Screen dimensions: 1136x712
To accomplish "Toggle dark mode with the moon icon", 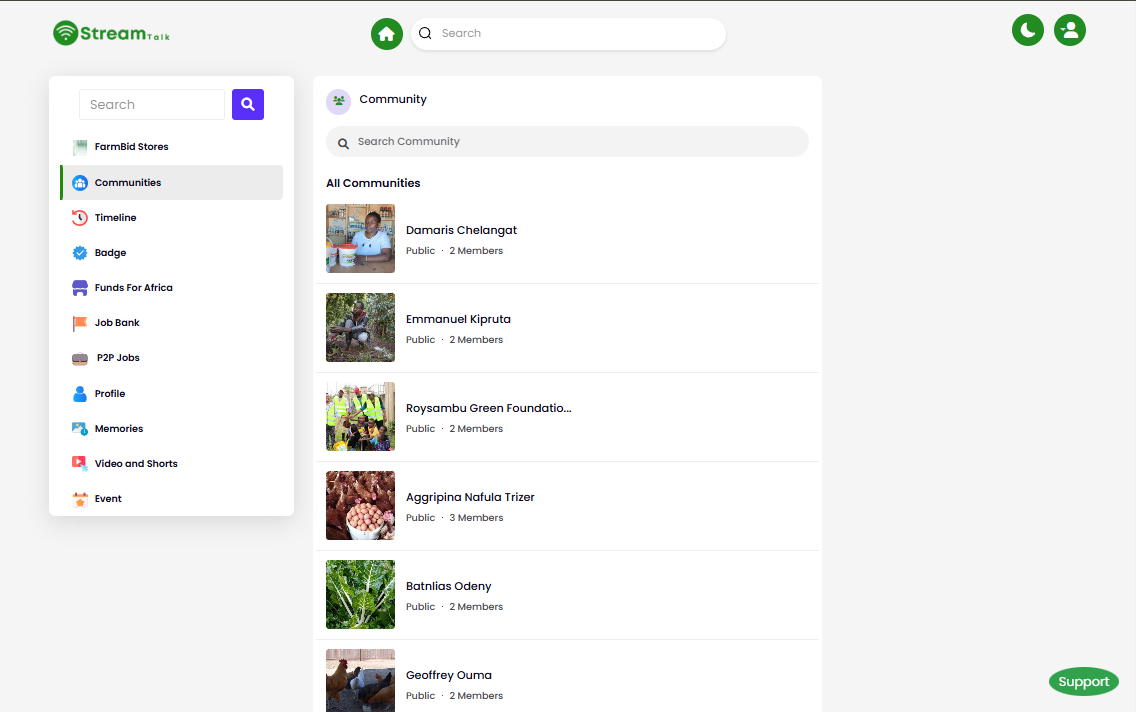I will 1028,30.
